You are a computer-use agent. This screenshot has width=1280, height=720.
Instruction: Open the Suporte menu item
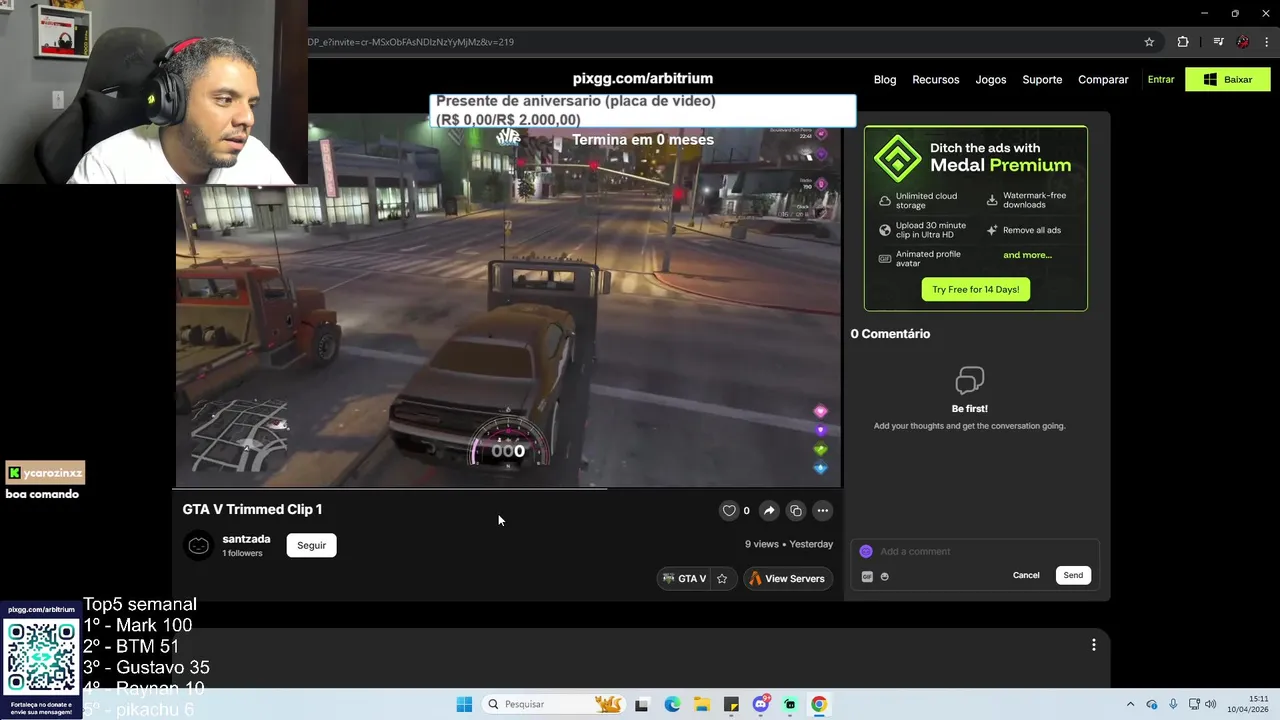click(x=1042, y=79)
